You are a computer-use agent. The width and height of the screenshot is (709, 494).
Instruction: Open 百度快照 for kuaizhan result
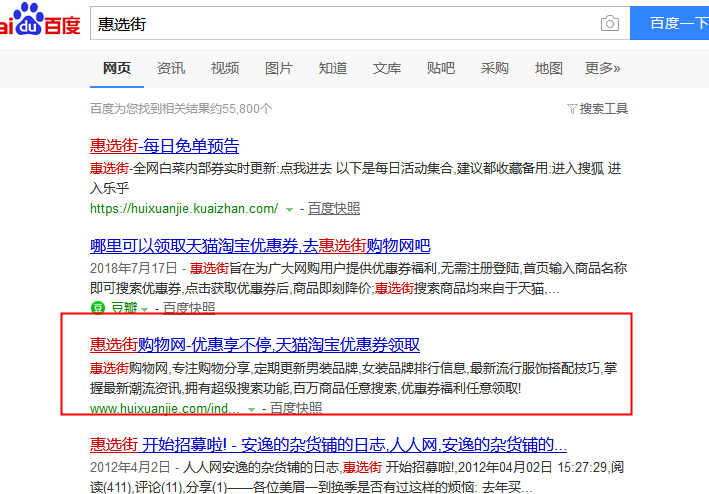coord(334,208)
